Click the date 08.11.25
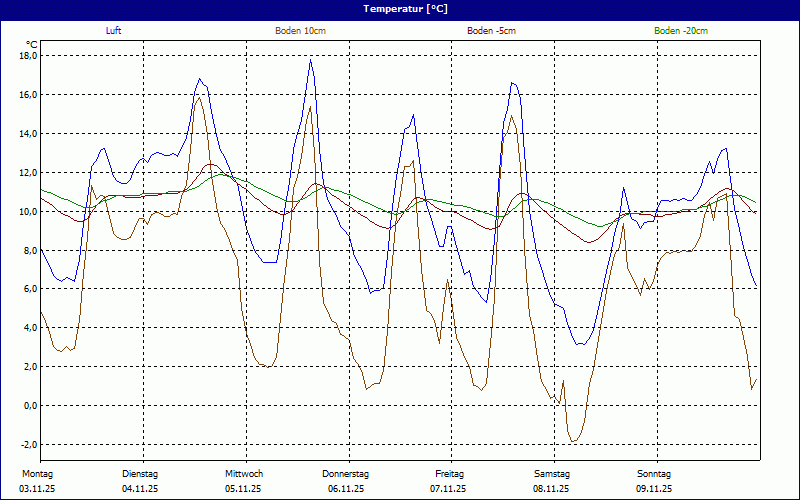 (x=551, y=489)
